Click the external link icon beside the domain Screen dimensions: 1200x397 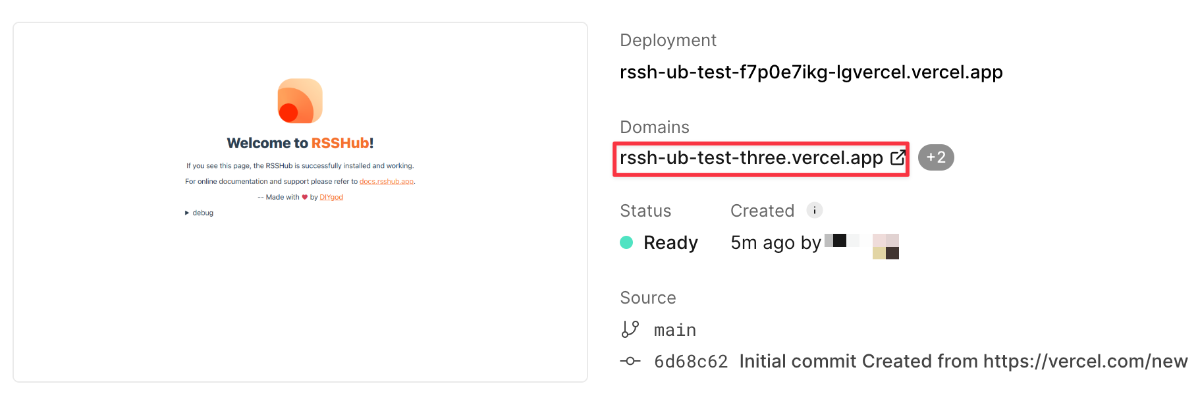point(898,158)
